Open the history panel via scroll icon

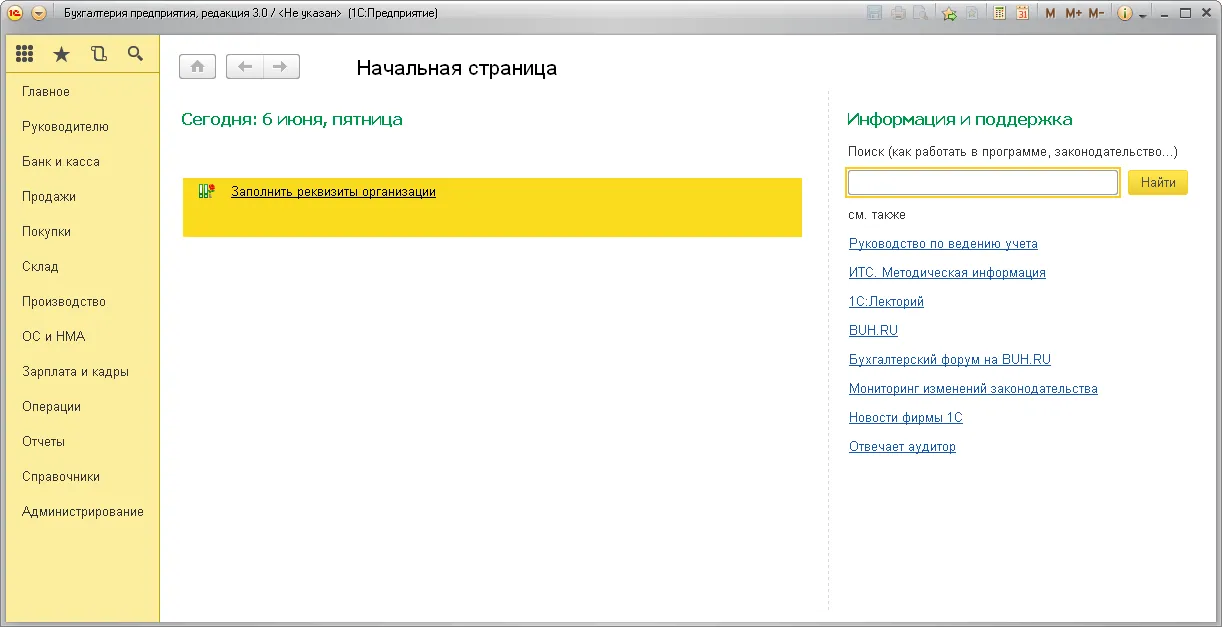[98, 54]
